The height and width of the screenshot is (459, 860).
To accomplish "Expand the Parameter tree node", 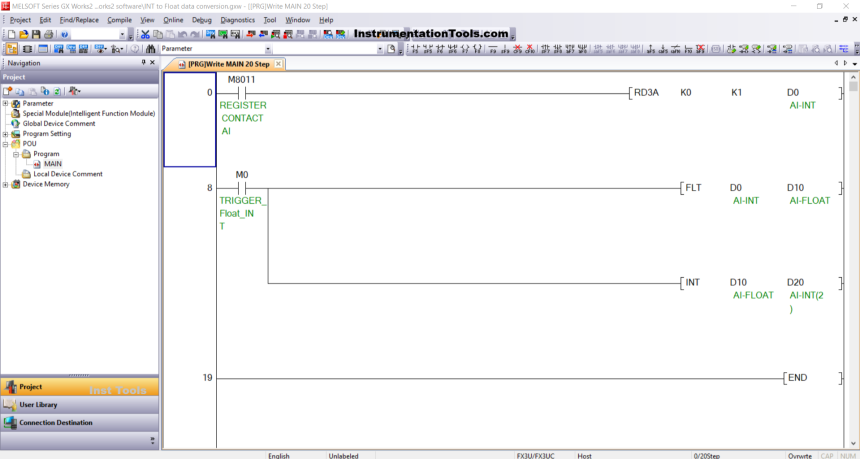I will click(x=6, y=103).
